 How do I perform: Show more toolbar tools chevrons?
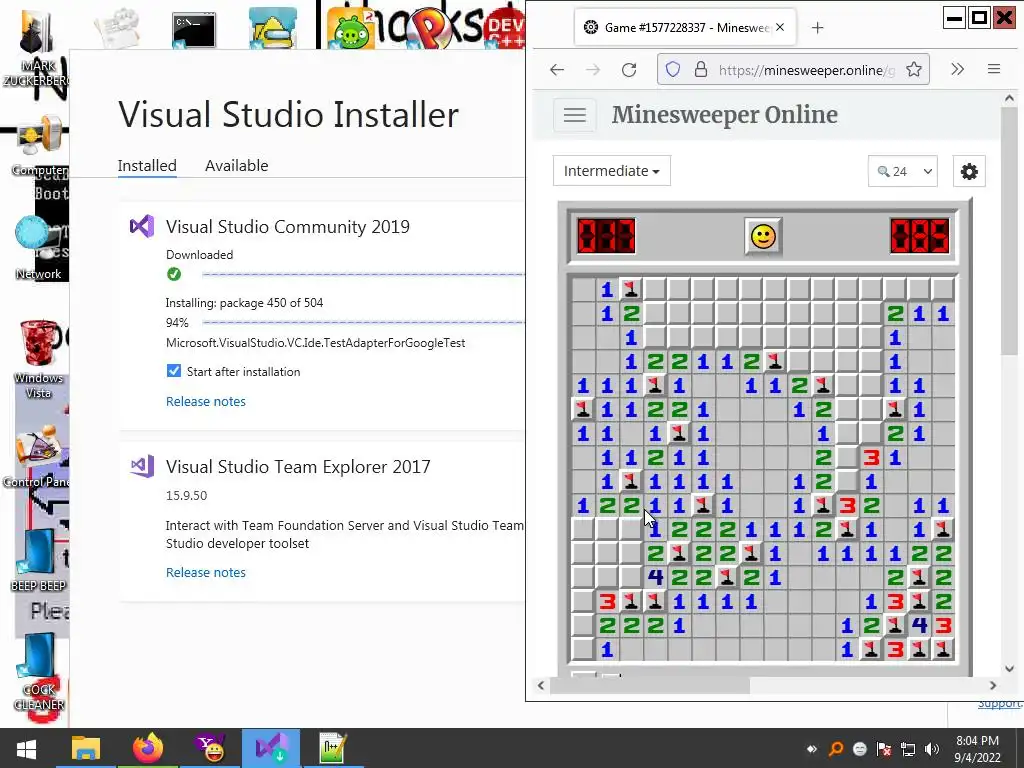click(x=957, y=69)
